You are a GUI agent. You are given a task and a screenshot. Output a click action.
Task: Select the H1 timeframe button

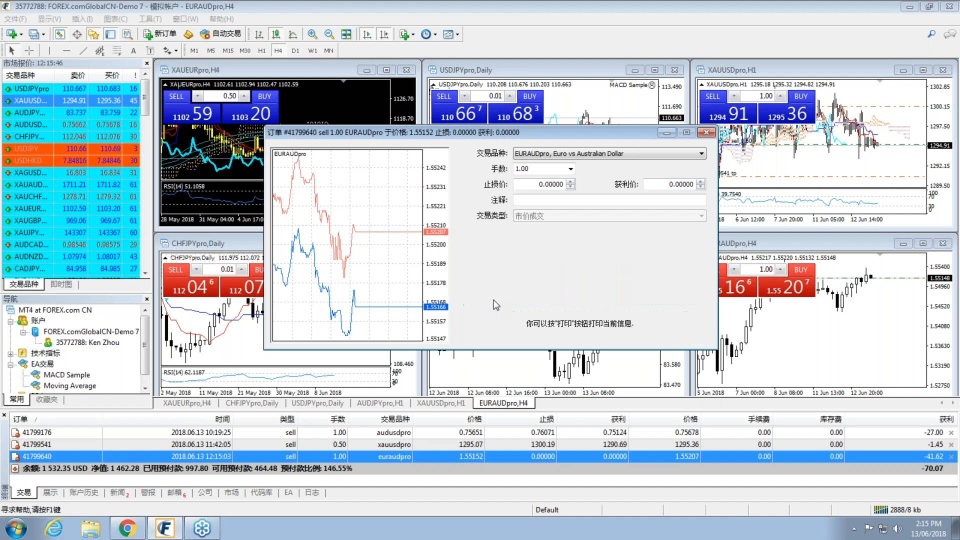click(x=262, y=50)
